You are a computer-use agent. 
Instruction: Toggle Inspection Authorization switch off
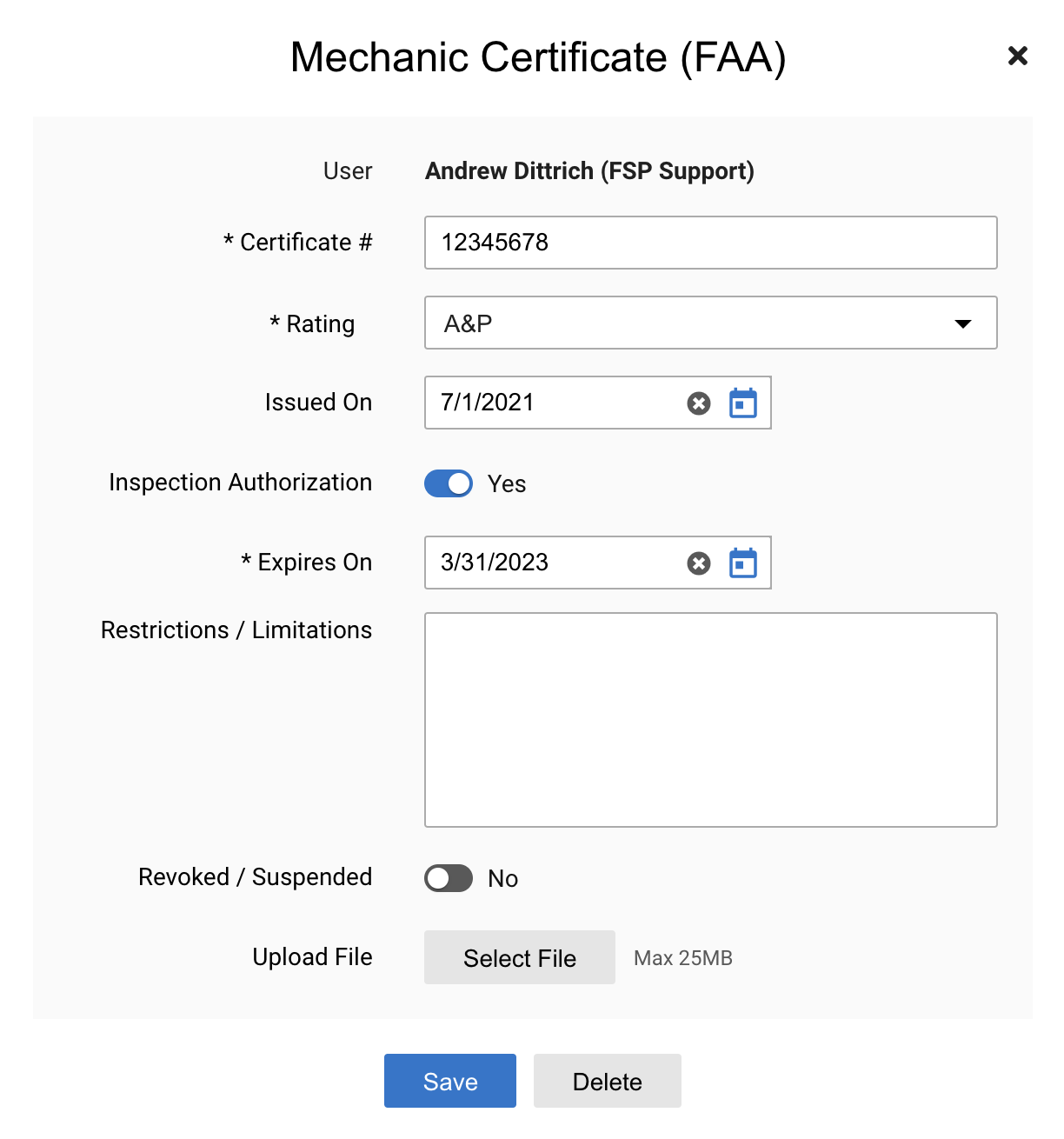(x=449, y=483)
